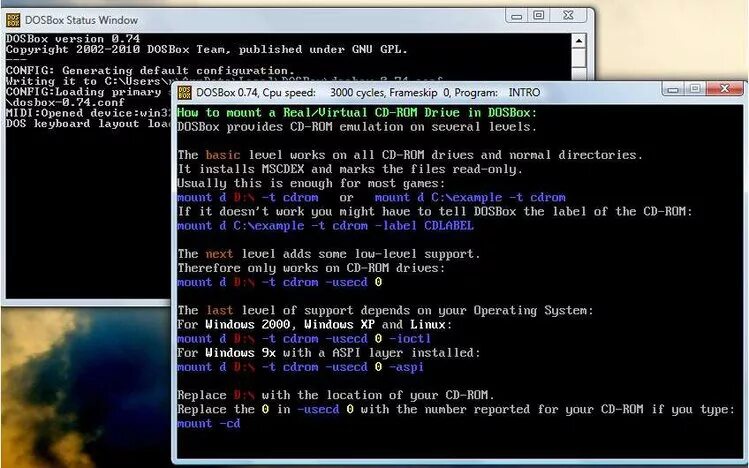Click the 'mount -cd' command at bottom

point(209,423)
